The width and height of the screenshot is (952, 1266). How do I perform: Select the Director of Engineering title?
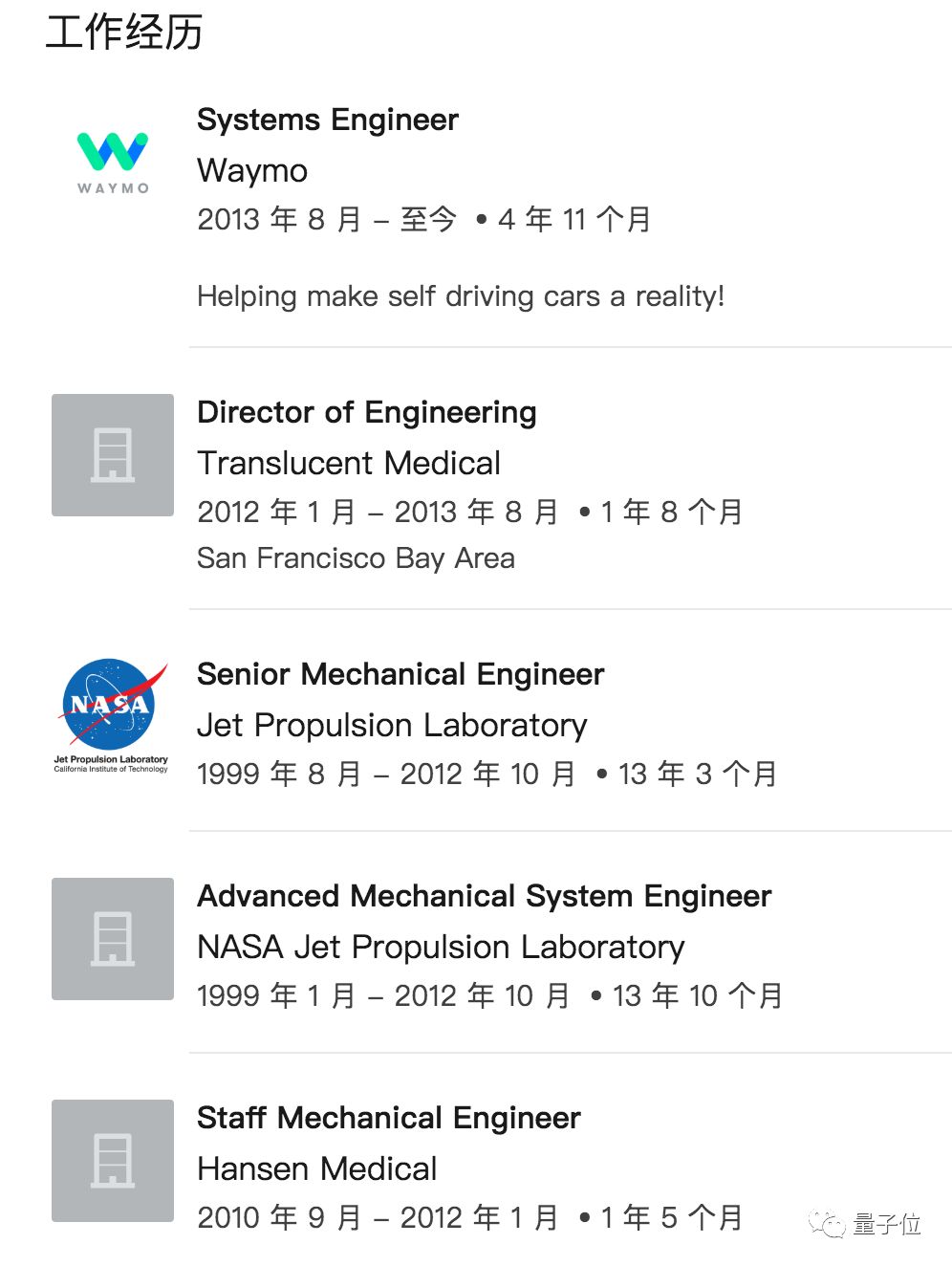click(366, 412)
